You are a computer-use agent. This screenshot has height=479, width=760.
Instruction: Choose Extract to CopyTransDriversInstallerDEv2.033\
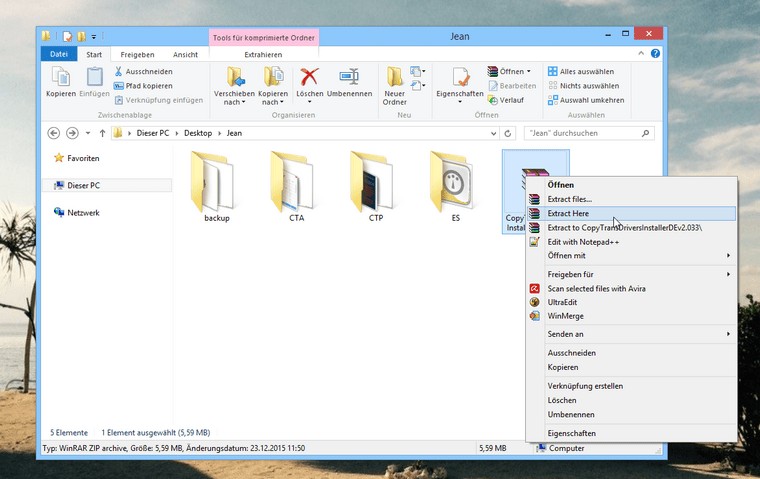point(631,227)
